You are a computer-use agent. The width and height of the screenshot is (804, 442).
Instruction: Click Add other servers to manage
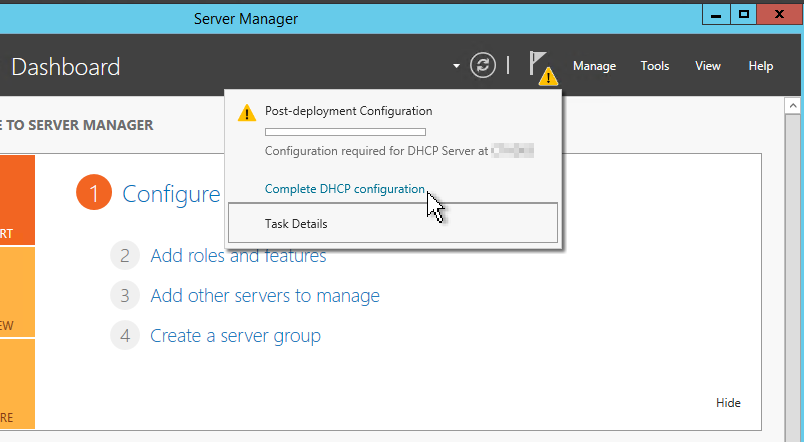265,296
